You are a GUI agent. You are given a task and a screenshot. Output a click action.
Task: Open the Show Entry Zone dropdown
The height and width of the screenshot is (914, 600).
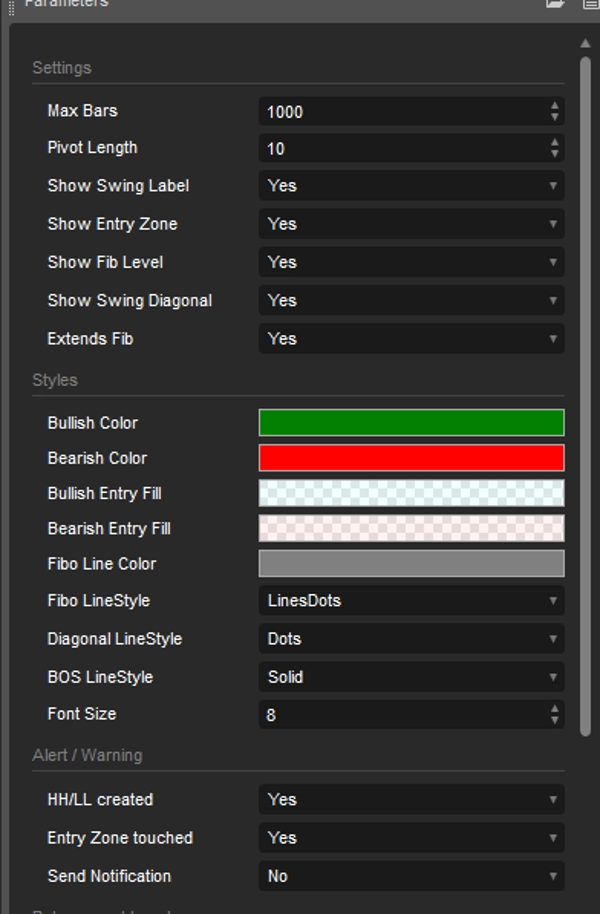412,224
